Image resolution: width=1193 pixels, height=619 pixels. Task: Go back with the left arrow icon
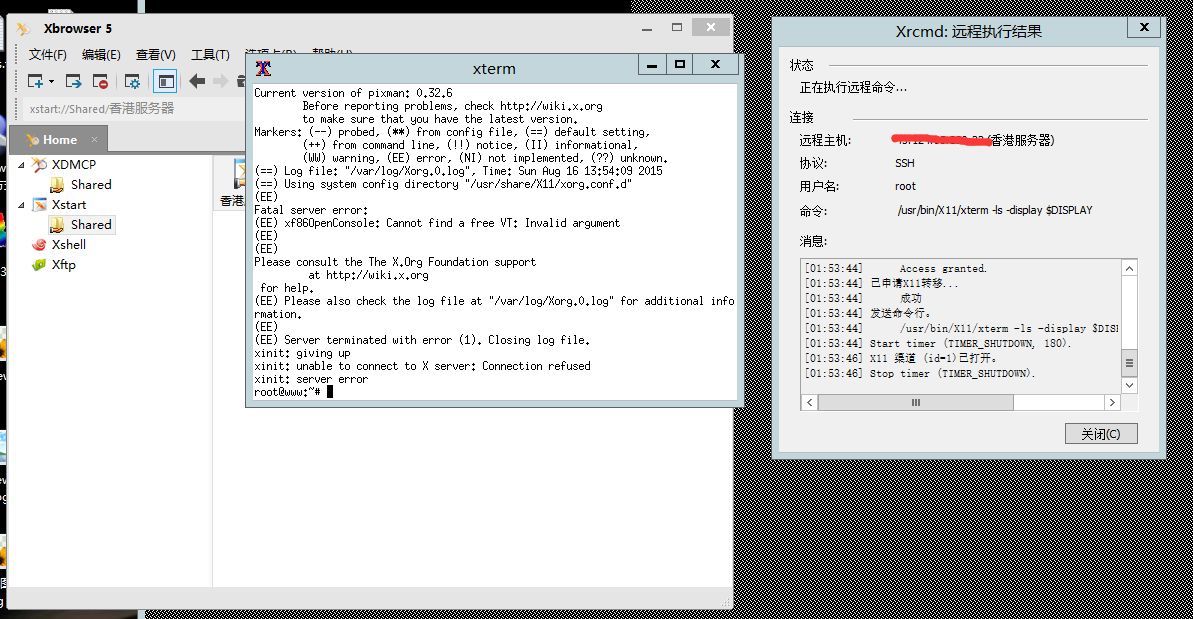(x=197, y=81)
